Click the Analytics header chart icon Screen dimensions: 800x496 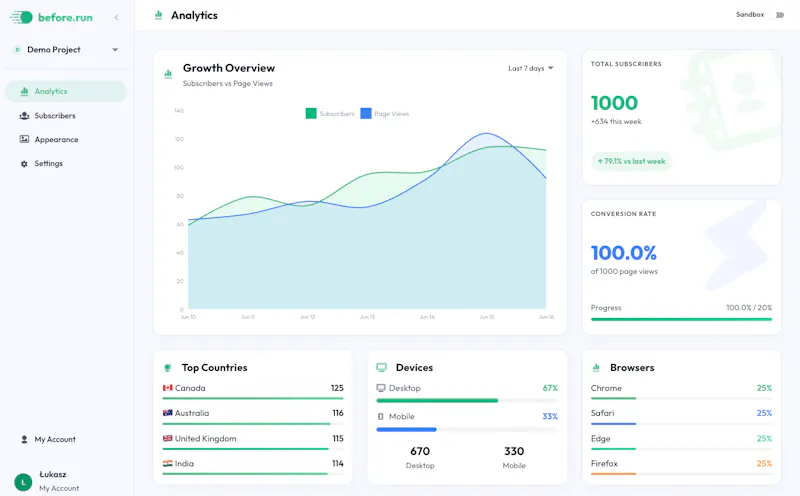(x=158, y=15)
